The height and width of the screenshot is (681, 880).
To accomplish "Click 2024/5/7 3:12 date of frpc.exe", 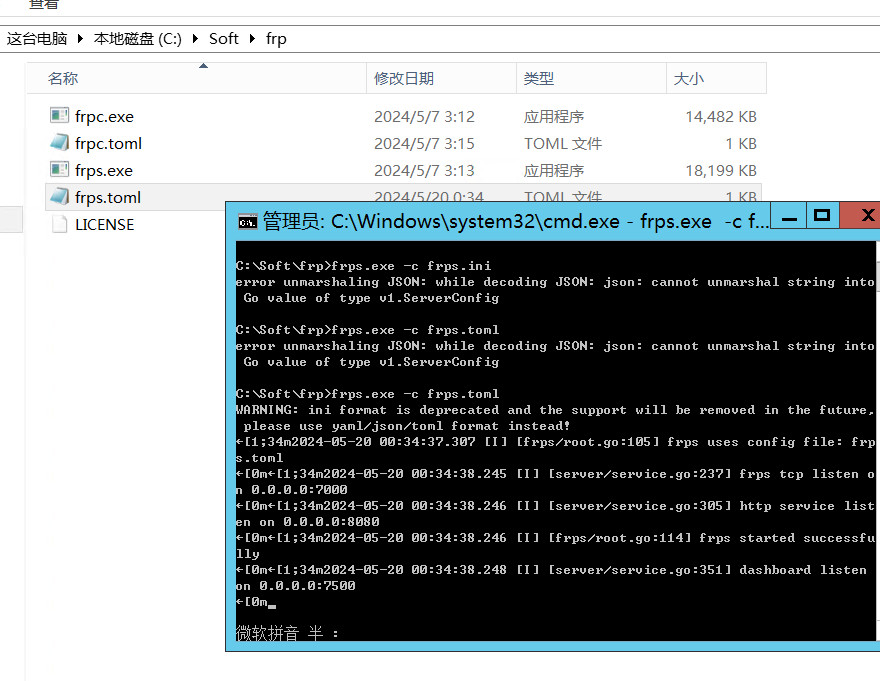I will click(x=424, y=116).
